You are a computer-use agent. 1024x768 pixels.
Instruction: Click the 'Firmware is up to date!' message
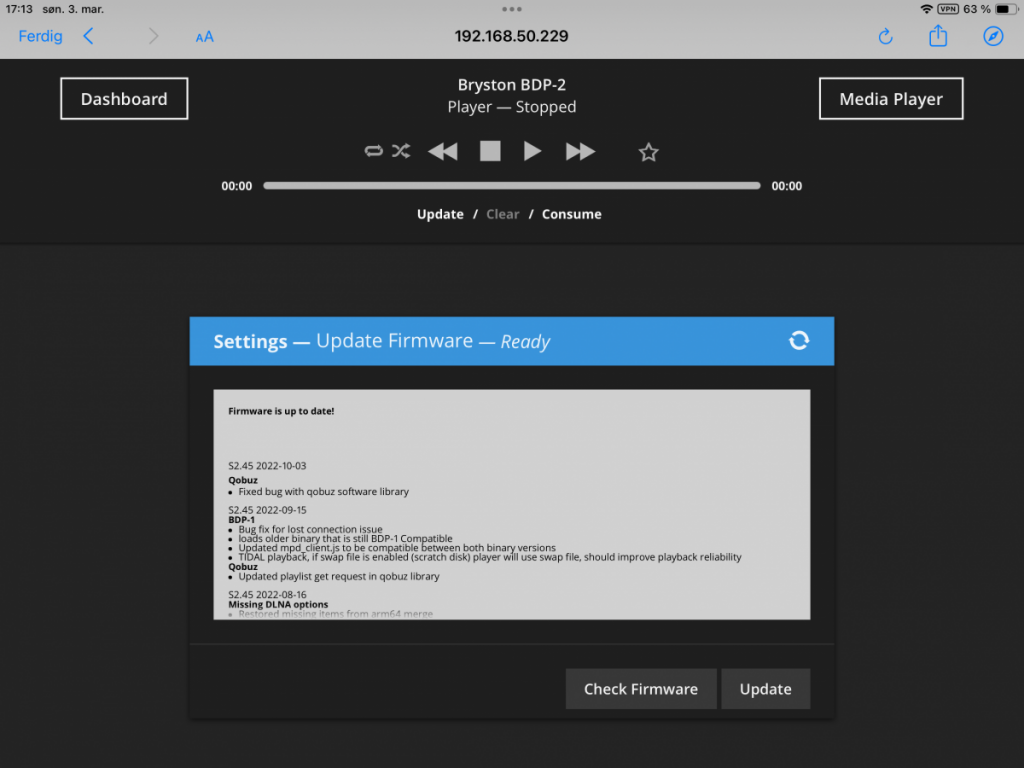click(281, 411)
